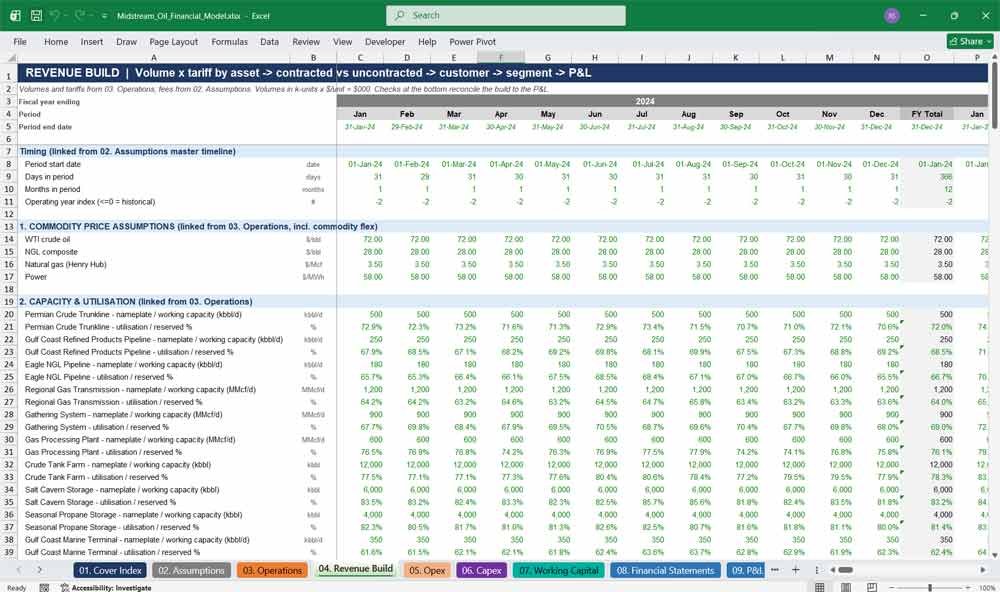The image size is (1000, 592).
Task: Select row 13 header
Action: (x=9, y=226)
